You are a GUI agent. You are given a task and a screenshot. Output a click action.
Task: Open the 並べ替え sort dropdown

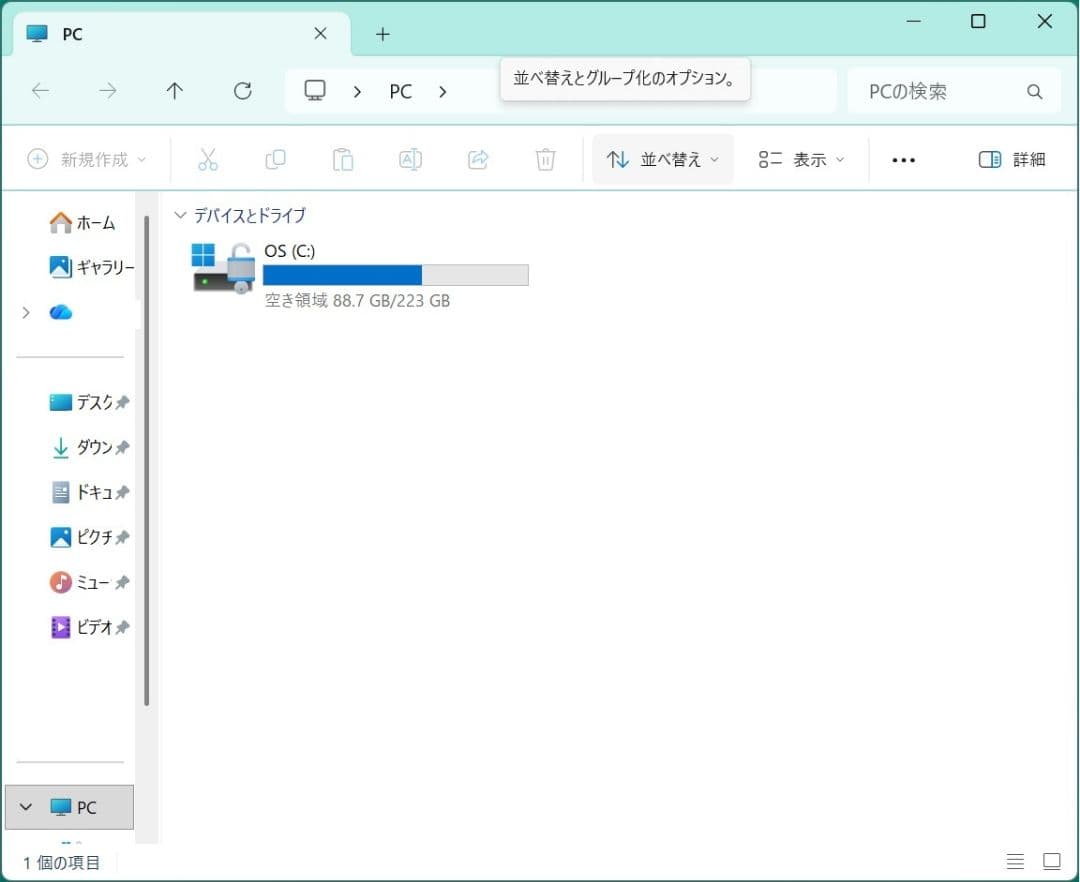(x=662, y=159)
